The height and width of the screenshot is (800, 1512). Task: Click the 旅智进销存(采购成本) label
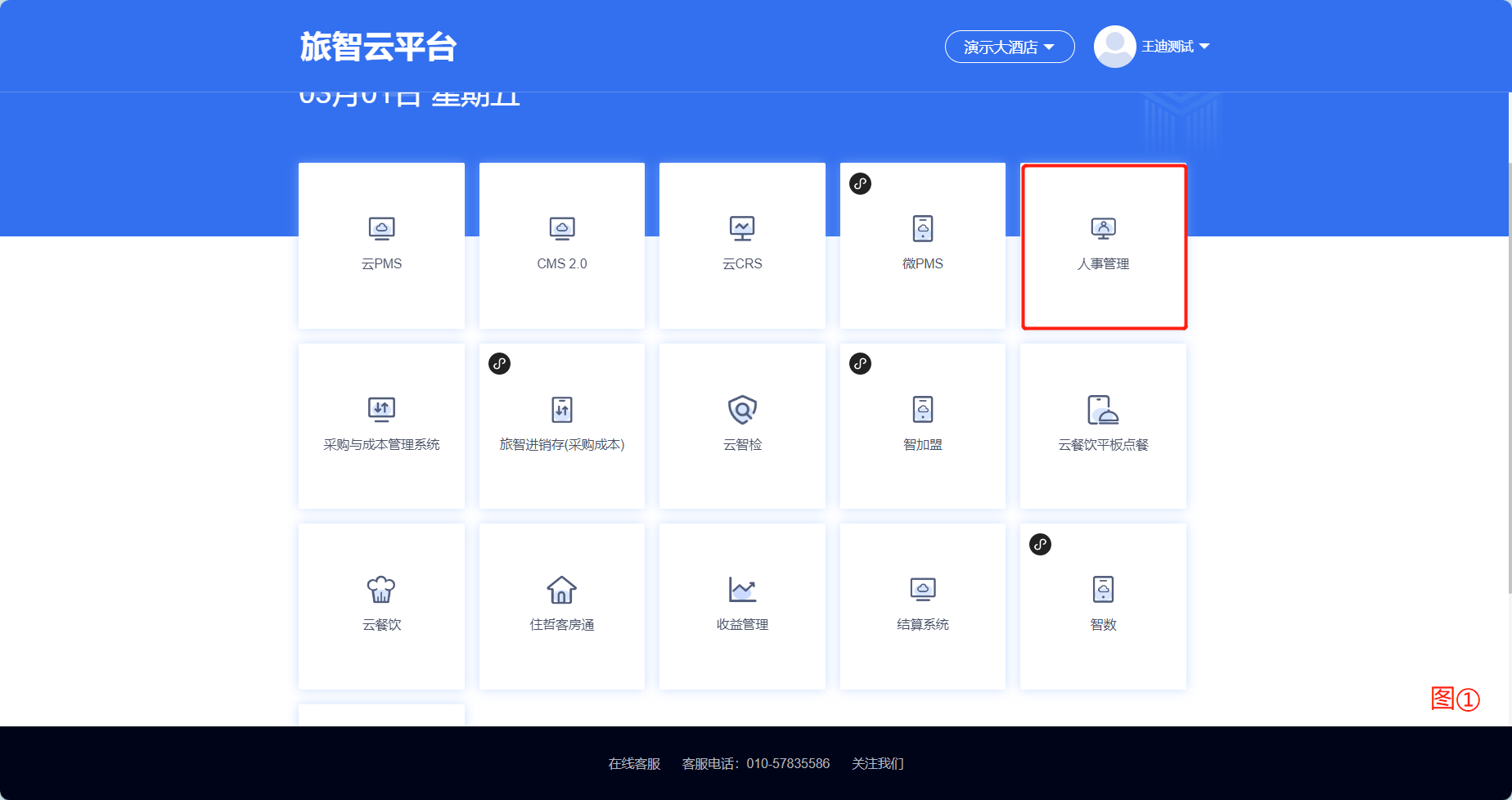point(562,444)
